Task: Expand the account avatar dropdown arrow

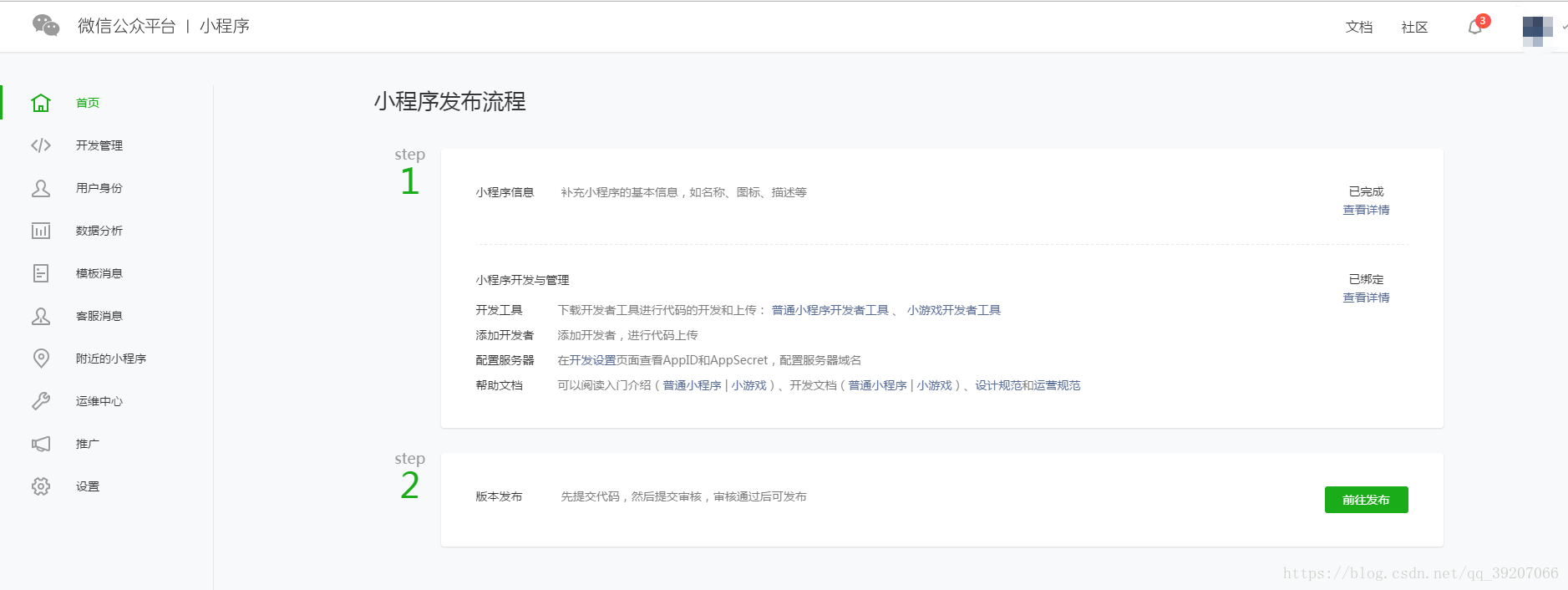Action: 1564,27
